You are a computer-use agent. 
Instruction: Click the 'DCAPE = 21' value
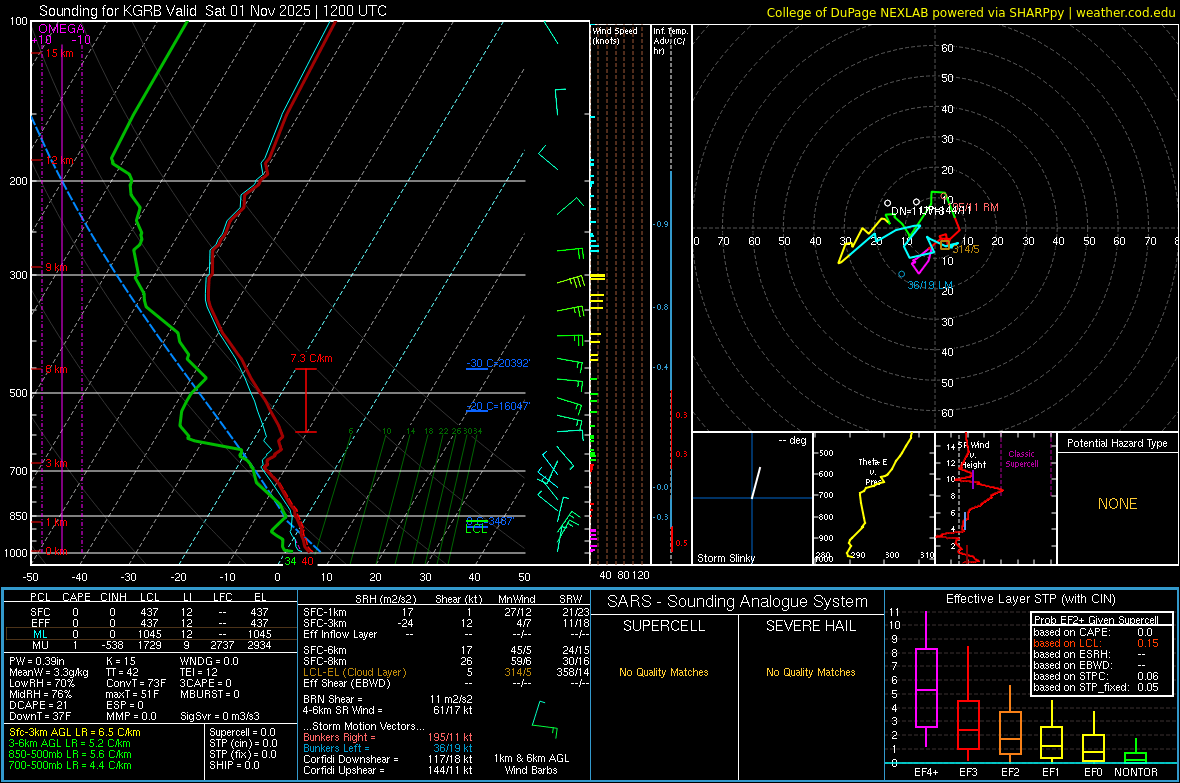[x=38, y=705]
